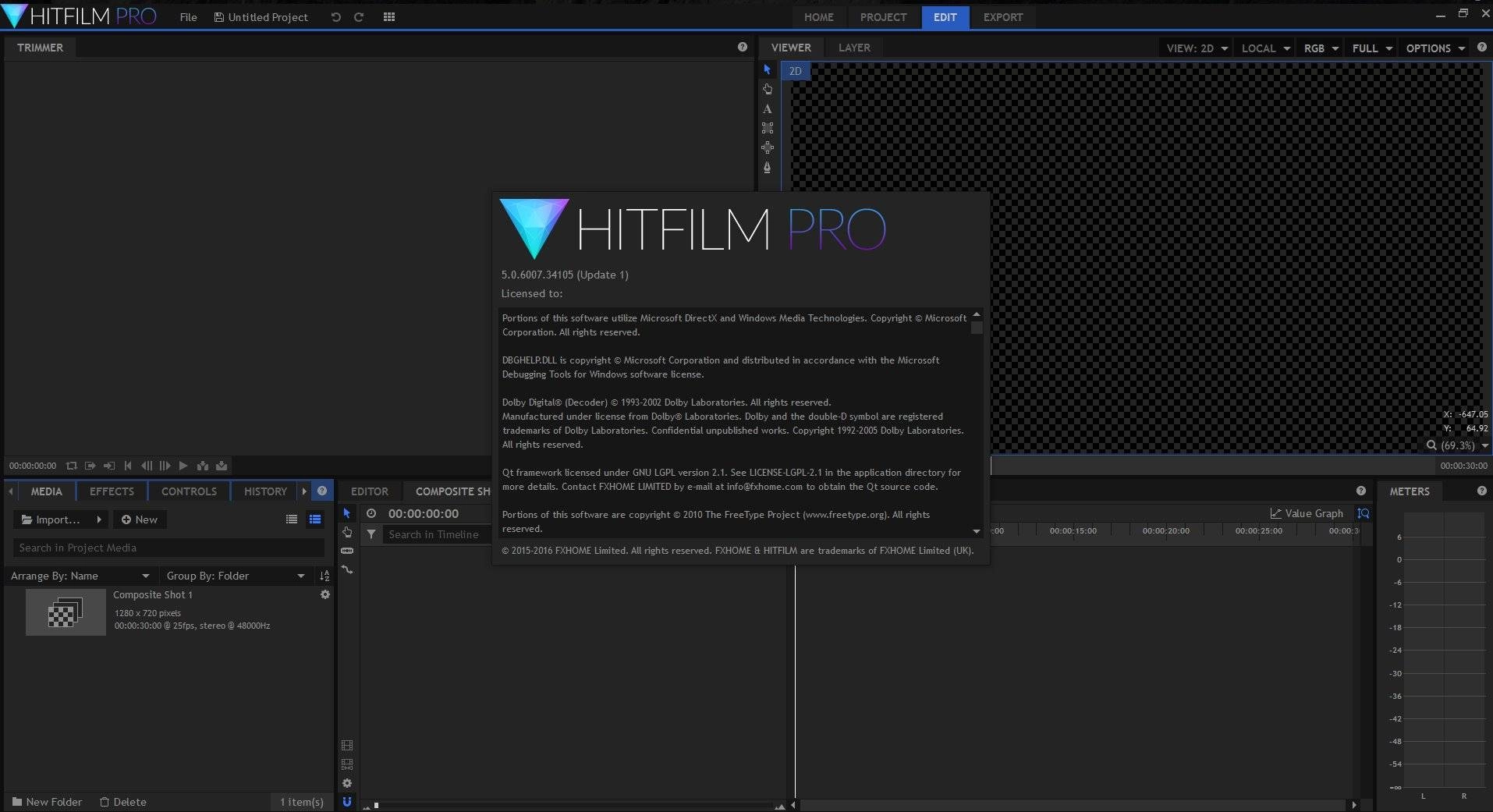Click the linked filmstrip icon above timeline gear
1493x812 pixels.
pos(347,764)
